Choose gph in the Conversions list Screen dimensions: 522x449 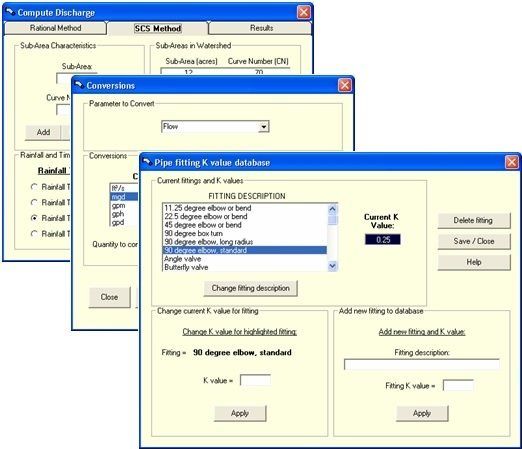[x=124, y=214]
